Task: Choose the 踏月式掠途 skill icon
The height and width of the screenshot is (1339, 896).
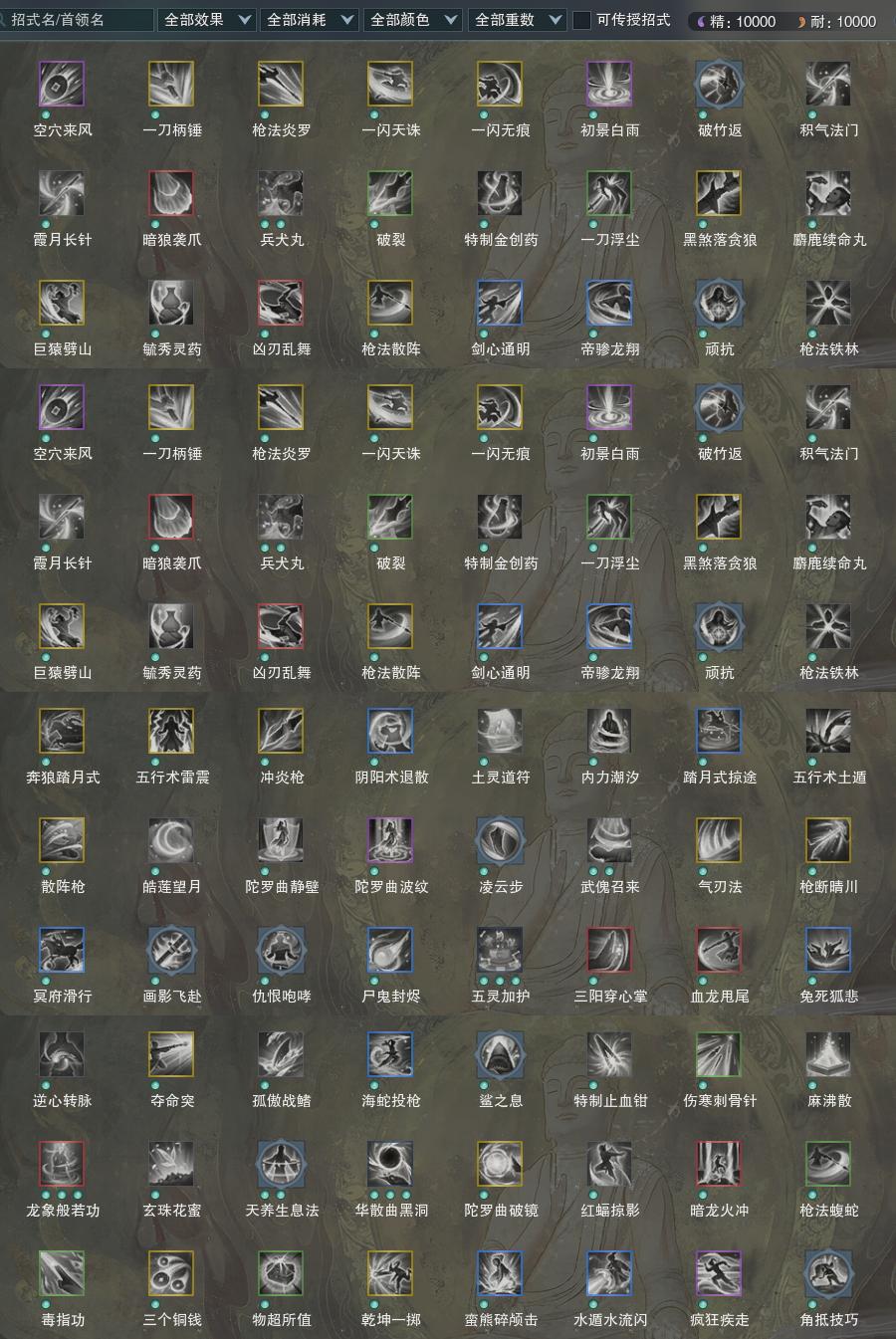Action: [x=719, y=731]
